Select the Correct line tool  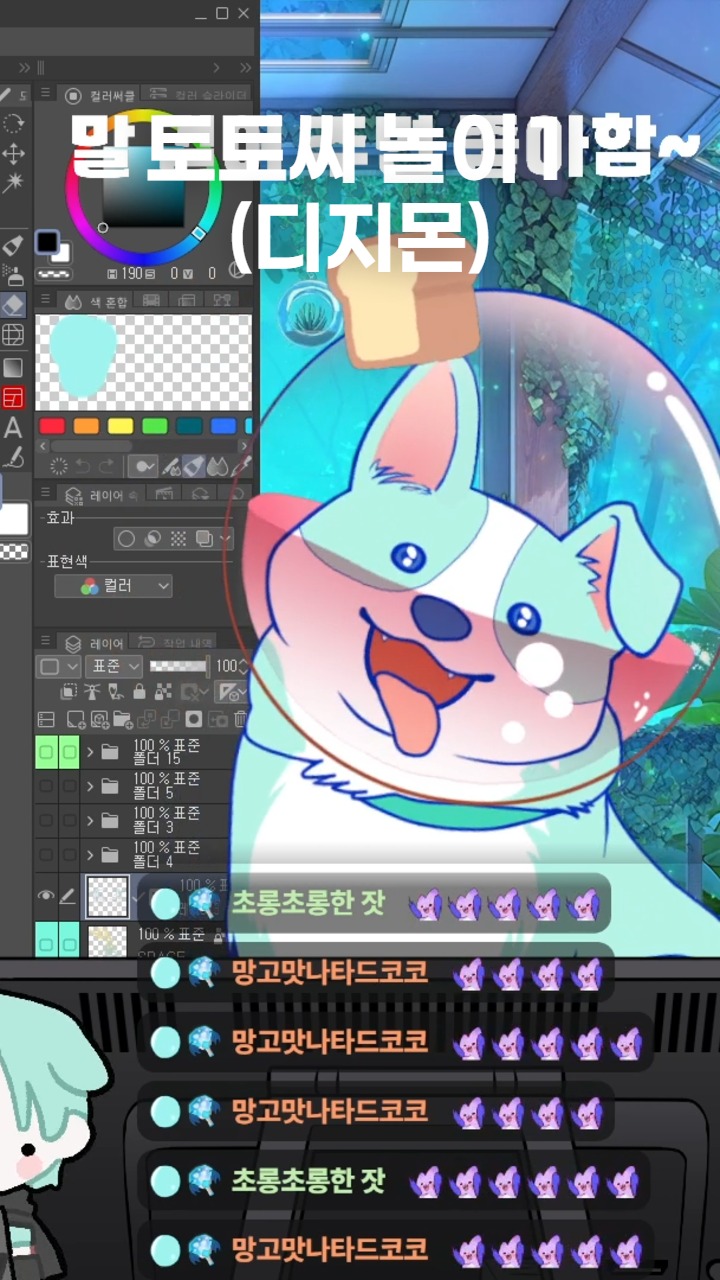click(13, 458)
